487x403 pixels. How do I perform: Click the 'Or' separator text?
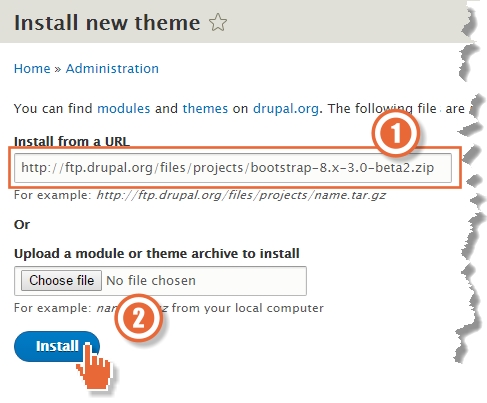pos(22,225)
